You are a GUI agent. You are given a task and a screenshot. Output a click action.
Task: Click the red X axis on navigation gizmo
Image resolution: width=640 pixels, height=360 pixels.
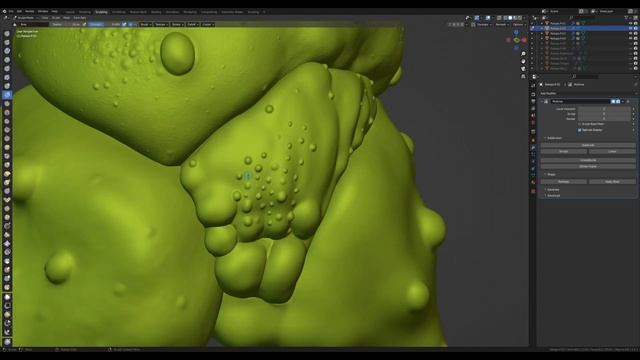(524, 40)
